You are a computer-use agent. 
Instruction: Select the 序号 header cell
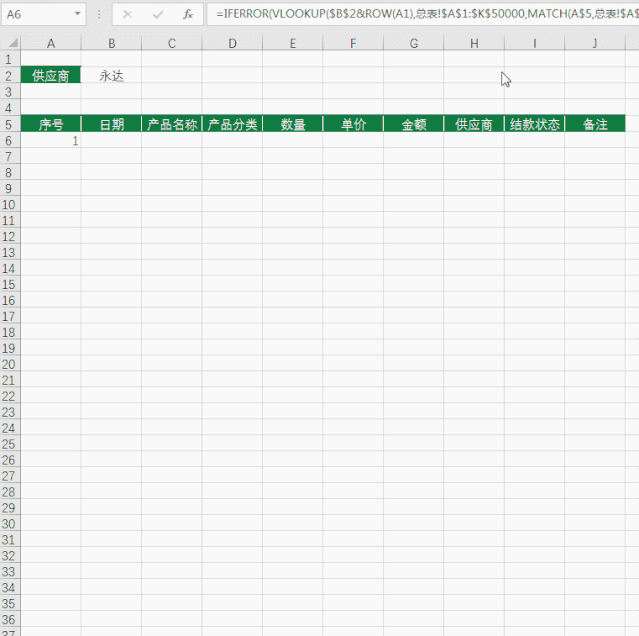tap(51, 124)
